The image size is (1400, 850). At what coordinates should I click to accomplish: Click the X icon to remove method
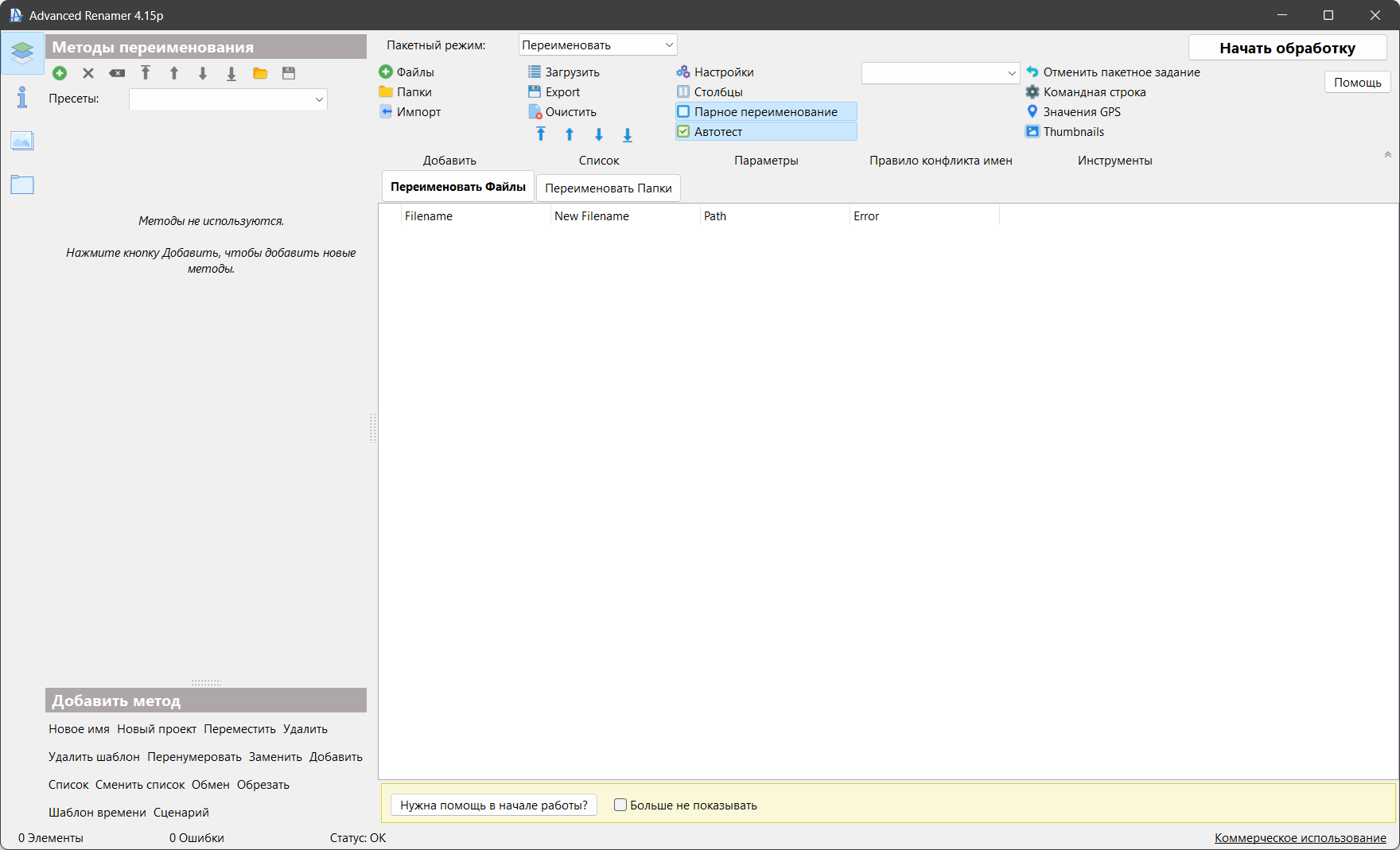(88, 73)
